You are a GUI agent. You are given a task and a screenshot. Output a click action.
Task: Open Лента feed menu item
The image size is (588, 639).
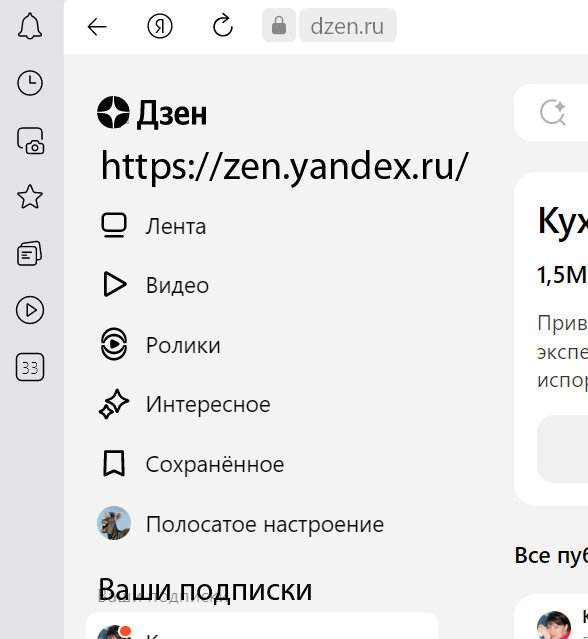(153, 226)
